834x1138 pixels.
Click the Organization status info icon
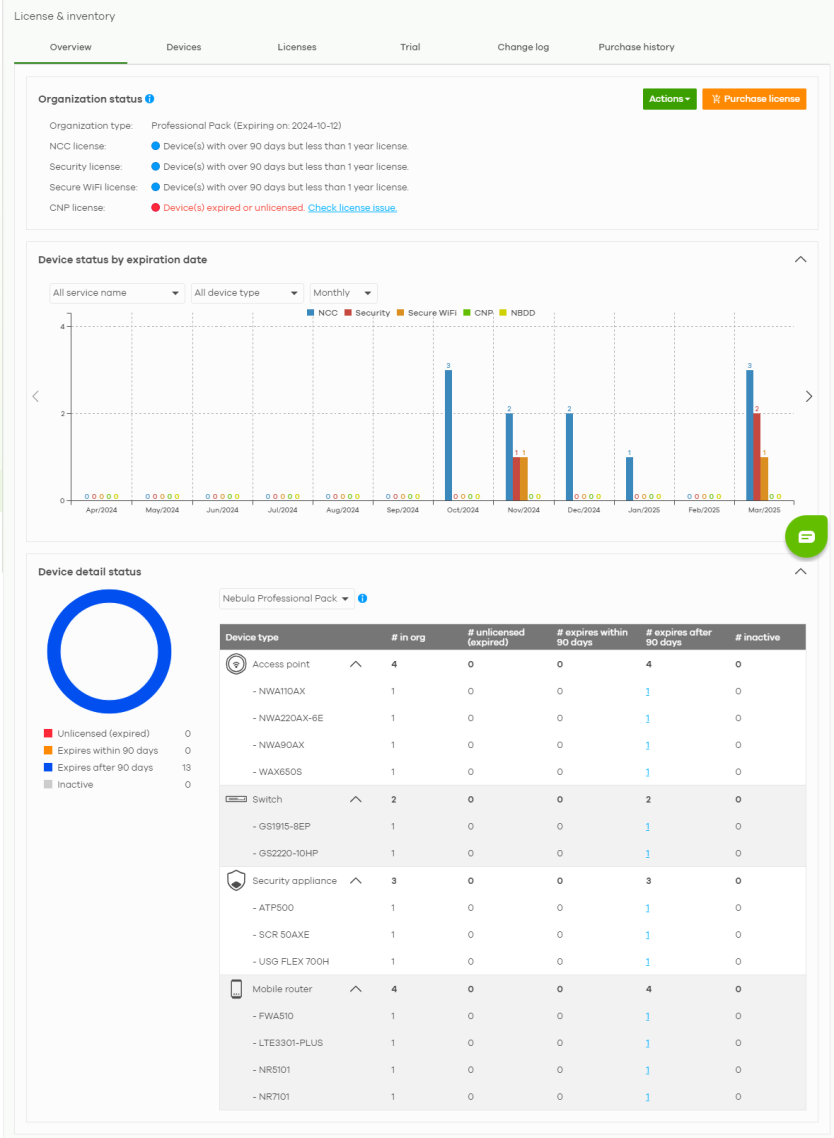pos(150,99)
